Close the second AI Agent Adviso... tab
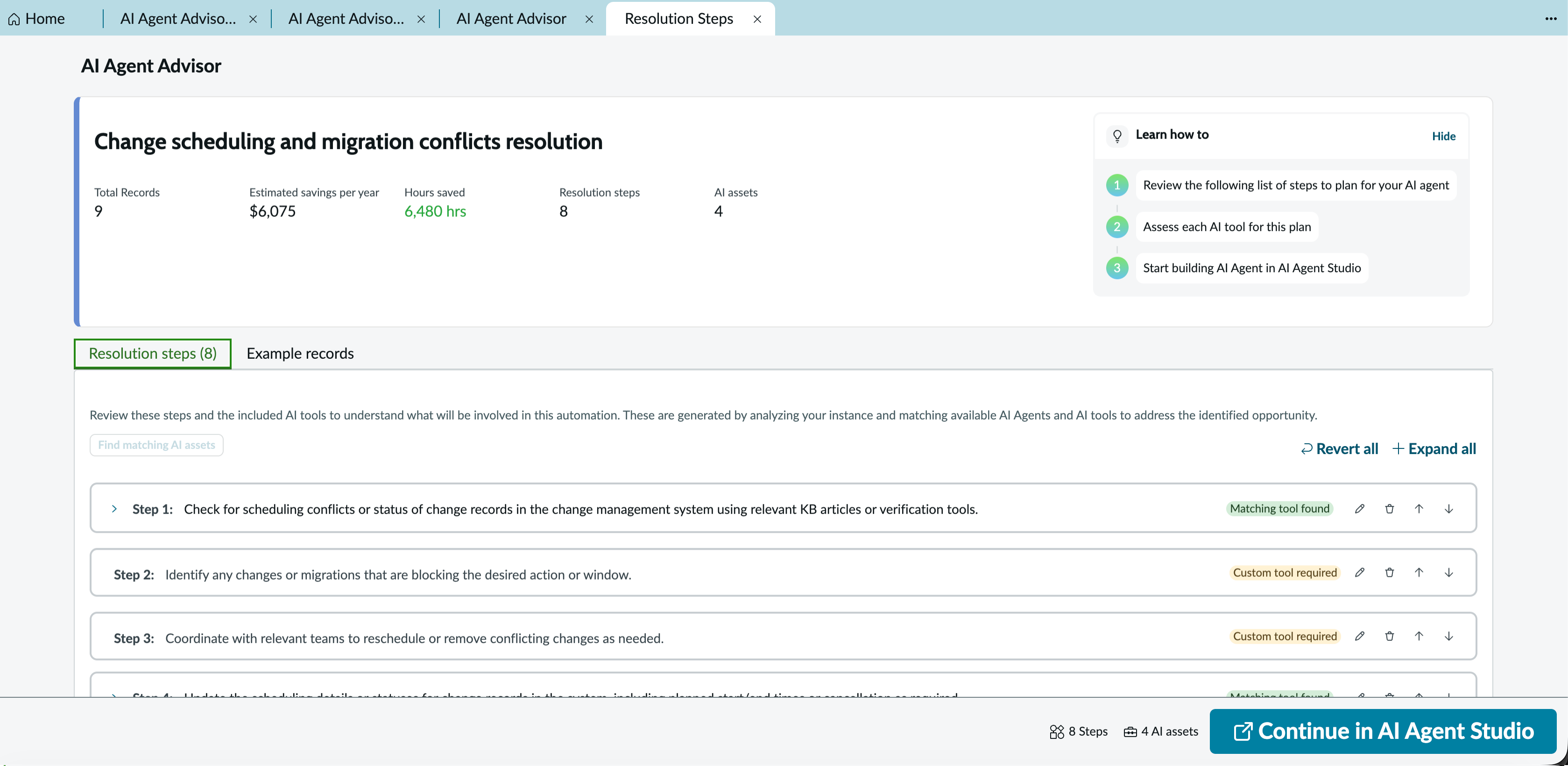Viewport: 1568px width, 766px height. (x=421, y=19)
